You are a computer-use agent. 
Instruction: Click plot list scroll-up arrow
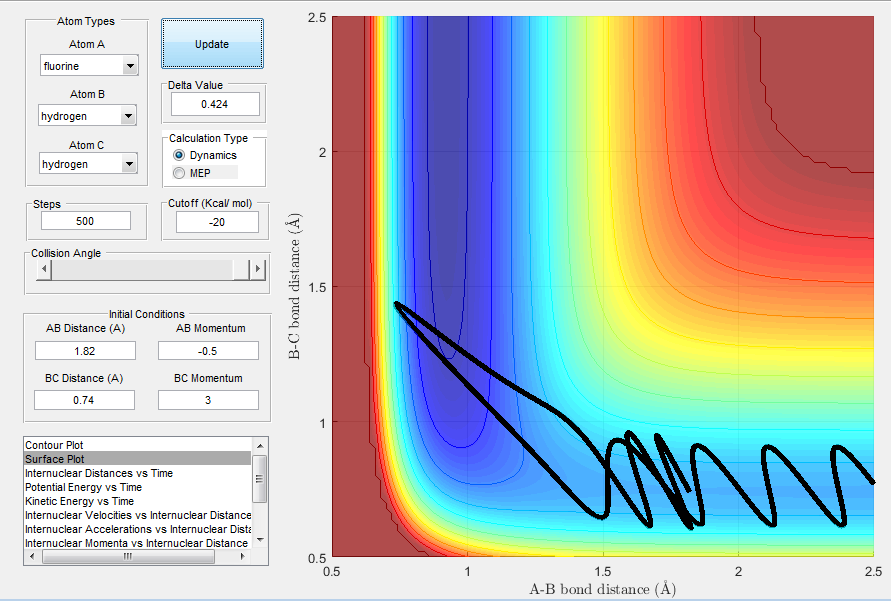(260, 445)
